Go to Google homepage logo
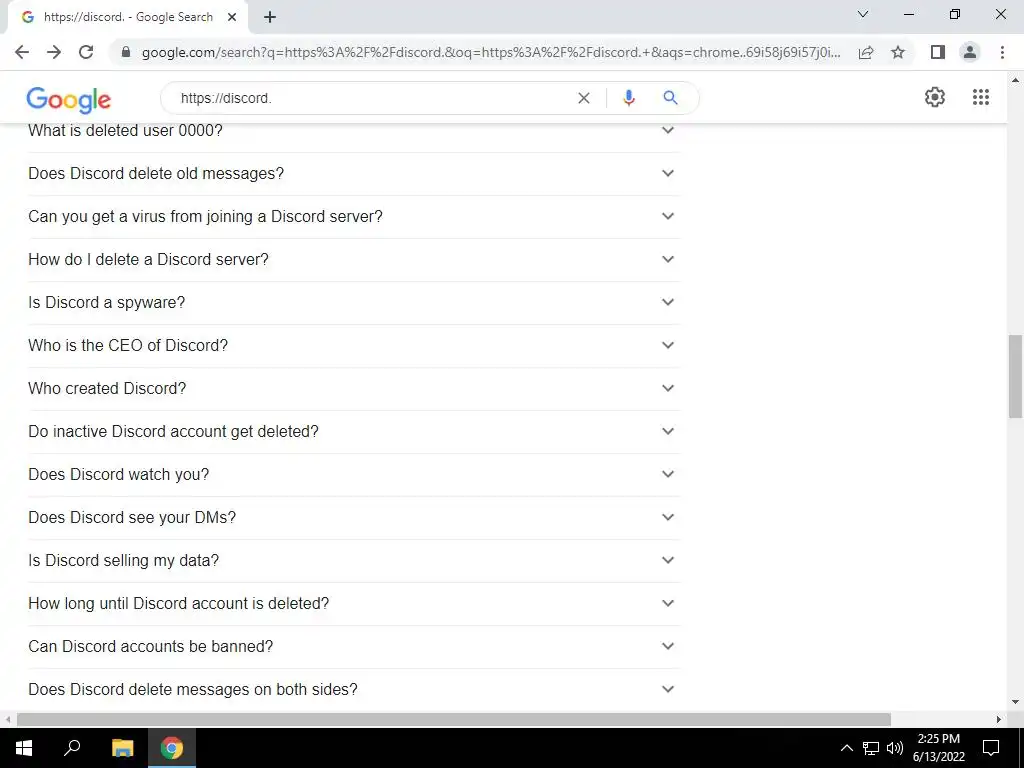This screenshot has height=768, width=1024. [69, 99]
